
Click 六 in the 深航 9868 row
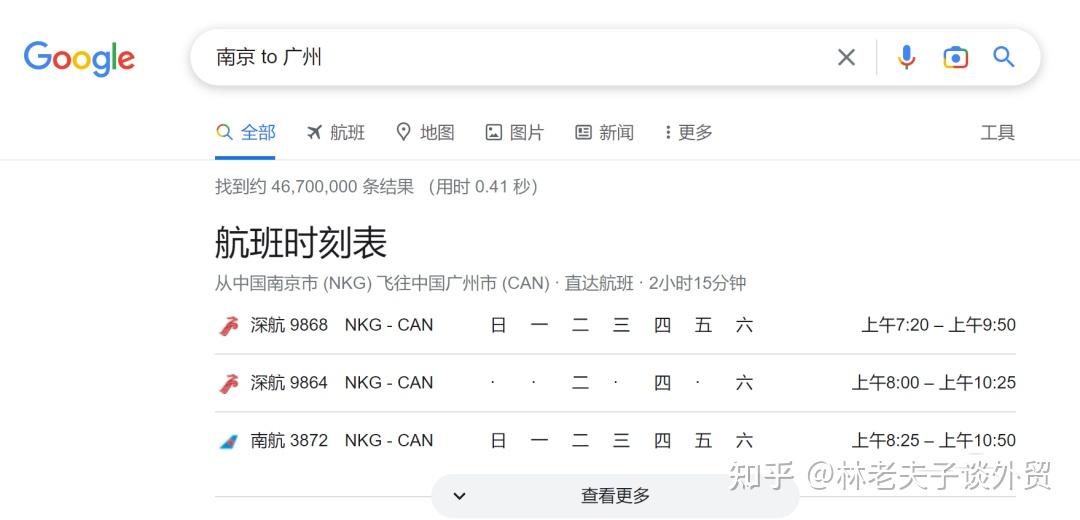(x=744, y=325)
